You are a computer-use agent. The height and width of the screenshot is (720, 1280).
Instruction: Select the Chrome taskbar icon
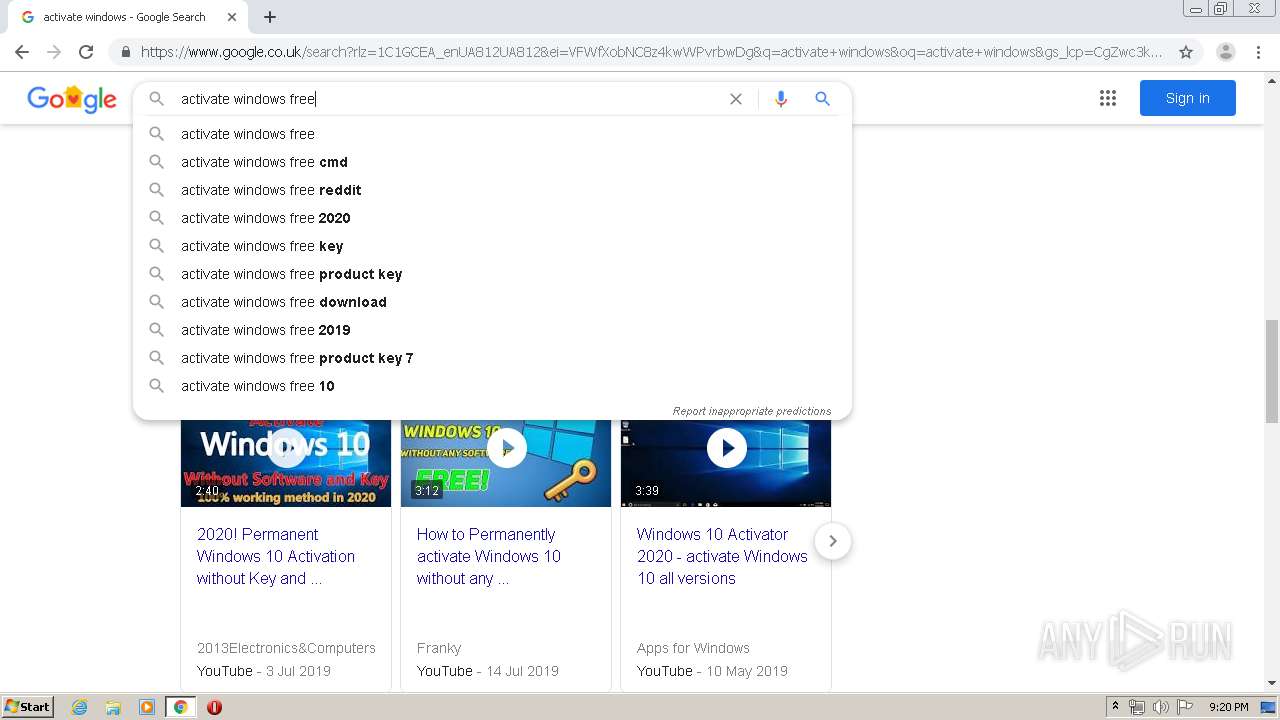point(181,707)
